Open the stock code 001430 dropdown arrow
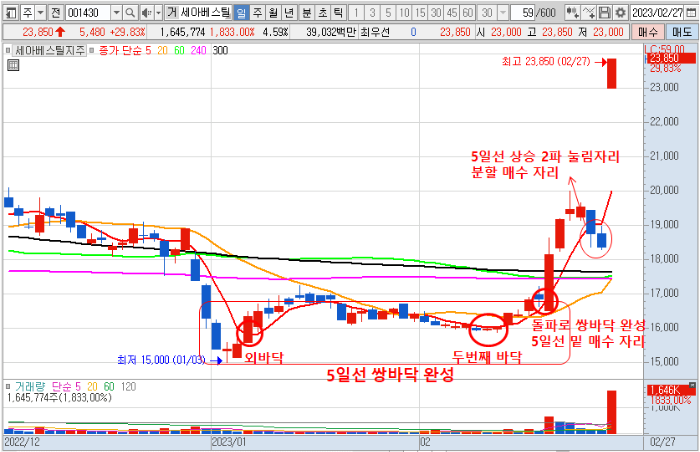The width and height of the screenshot is (700, 452). [x=116, y=13]
